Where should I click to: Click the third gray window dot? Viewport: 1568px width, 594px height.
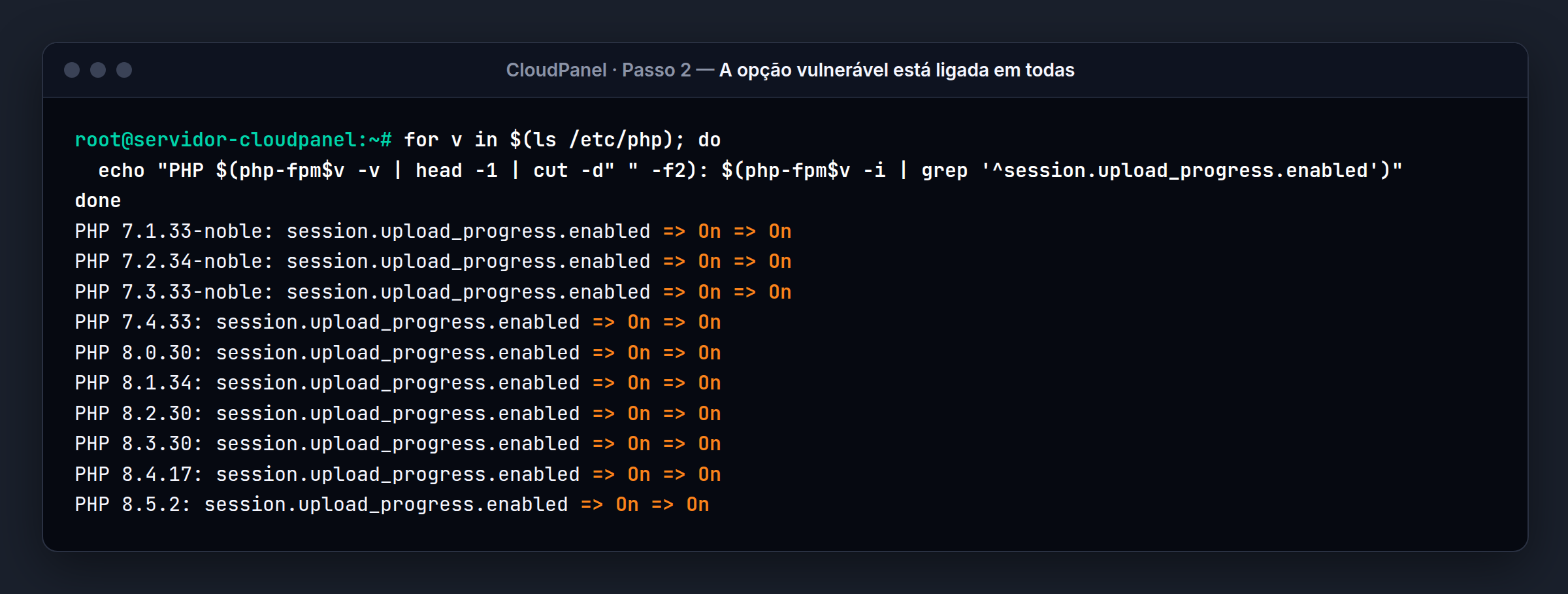pyautogui.click(x=124, y=70)
